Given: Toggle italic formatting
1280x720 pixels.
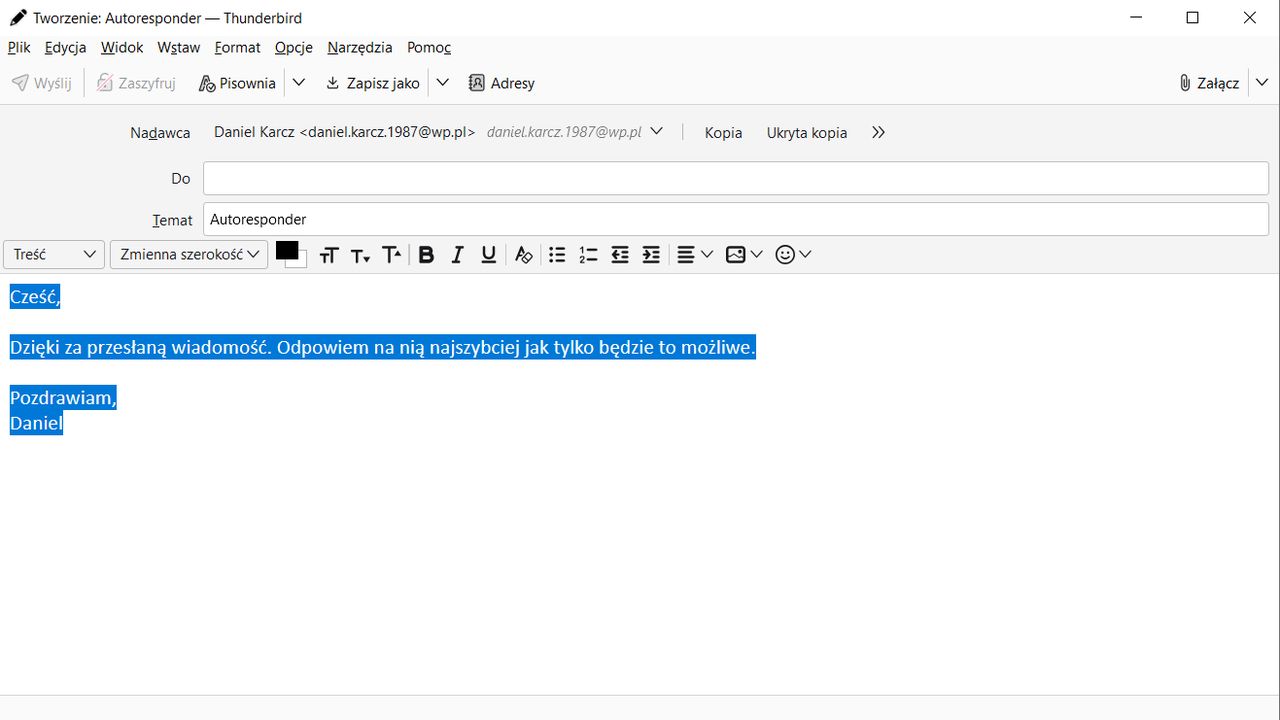Looking at the screenshot, I should 457,255.
